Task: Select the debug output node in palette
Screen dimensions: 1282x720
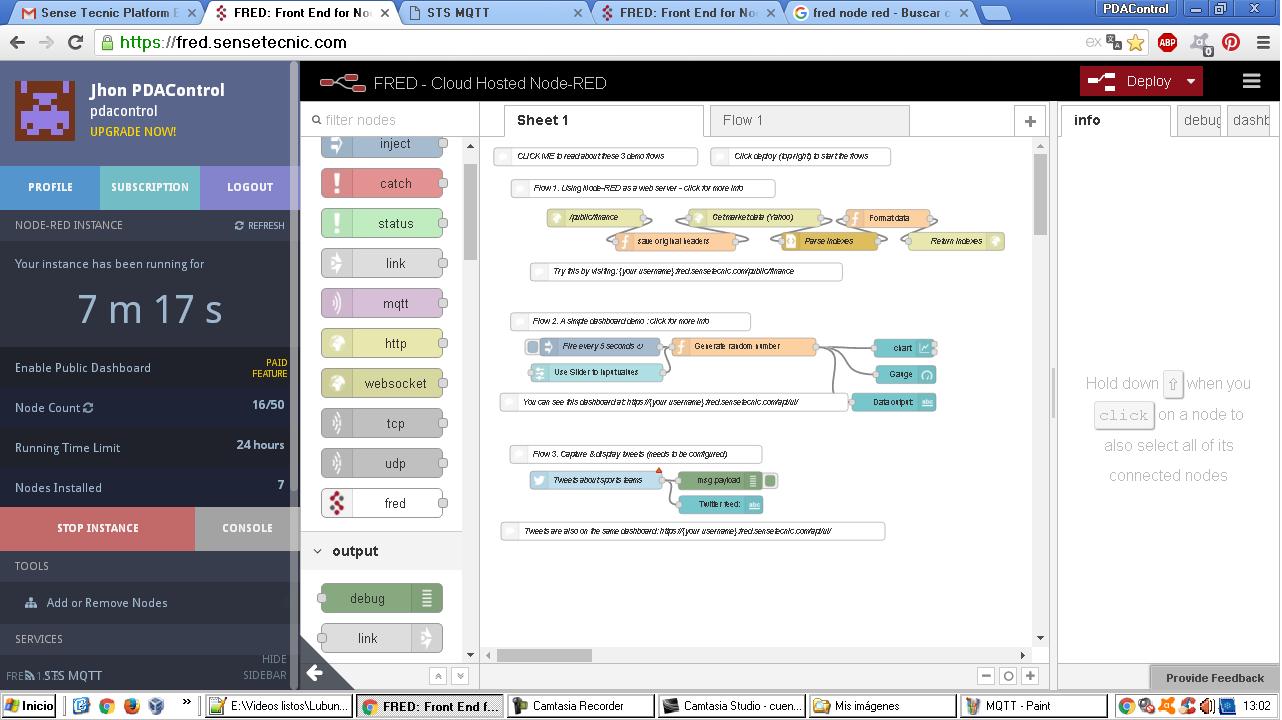Action: [x=382, y=598]
